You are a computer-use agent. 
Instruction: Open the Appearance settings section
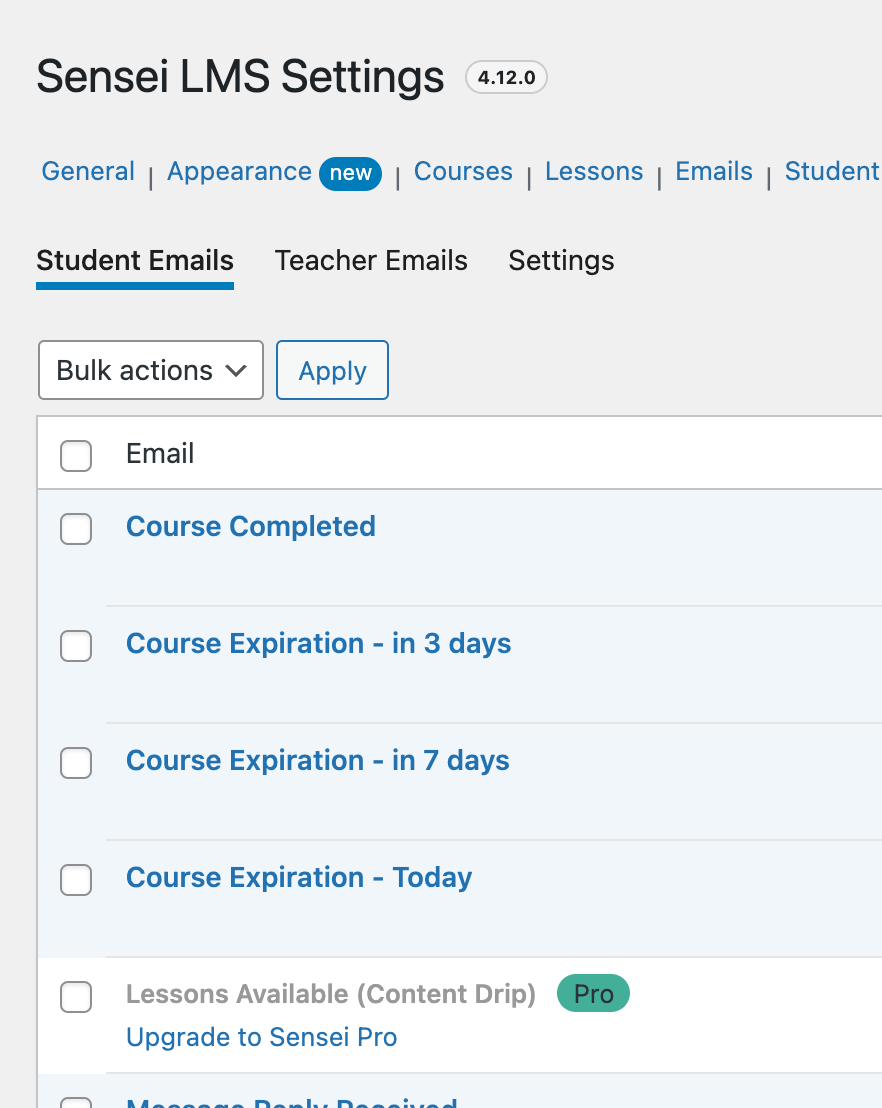(x=239, y=171)
